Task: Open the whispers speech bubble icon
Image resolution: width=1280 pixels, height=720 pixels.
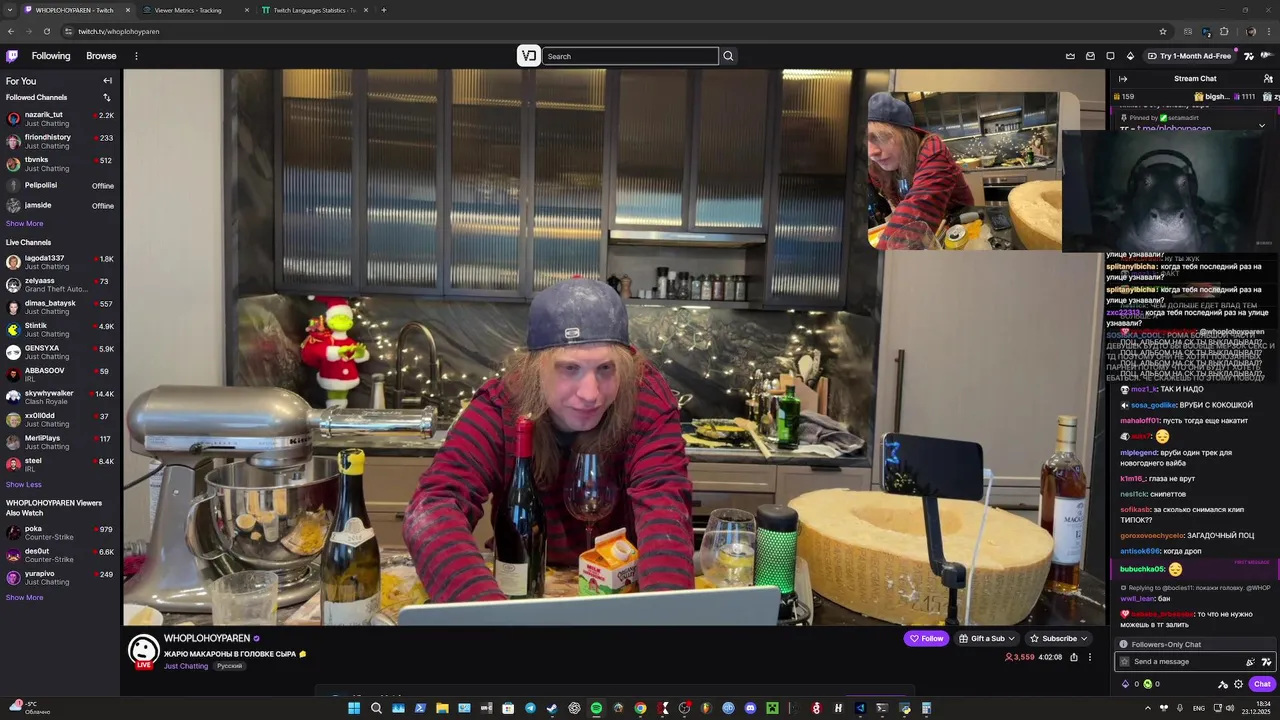Action: pos(1110,56)
